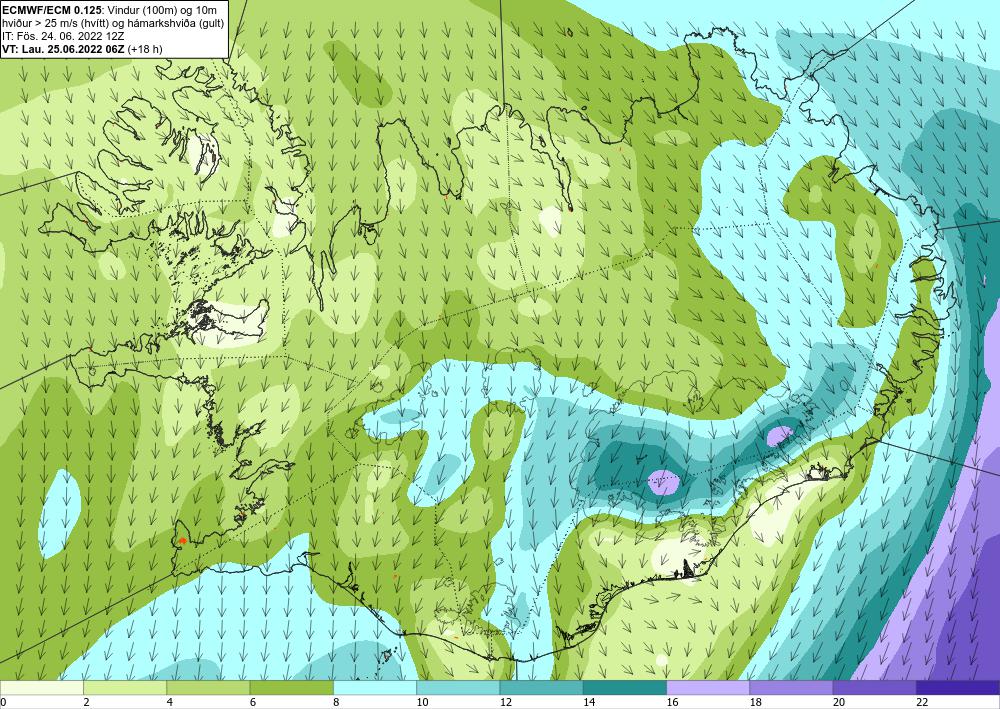This screenshot has width=1000, height=709.
Task: Click the legend label "10"
Action: pyautogui.click(x=422, y=702)
